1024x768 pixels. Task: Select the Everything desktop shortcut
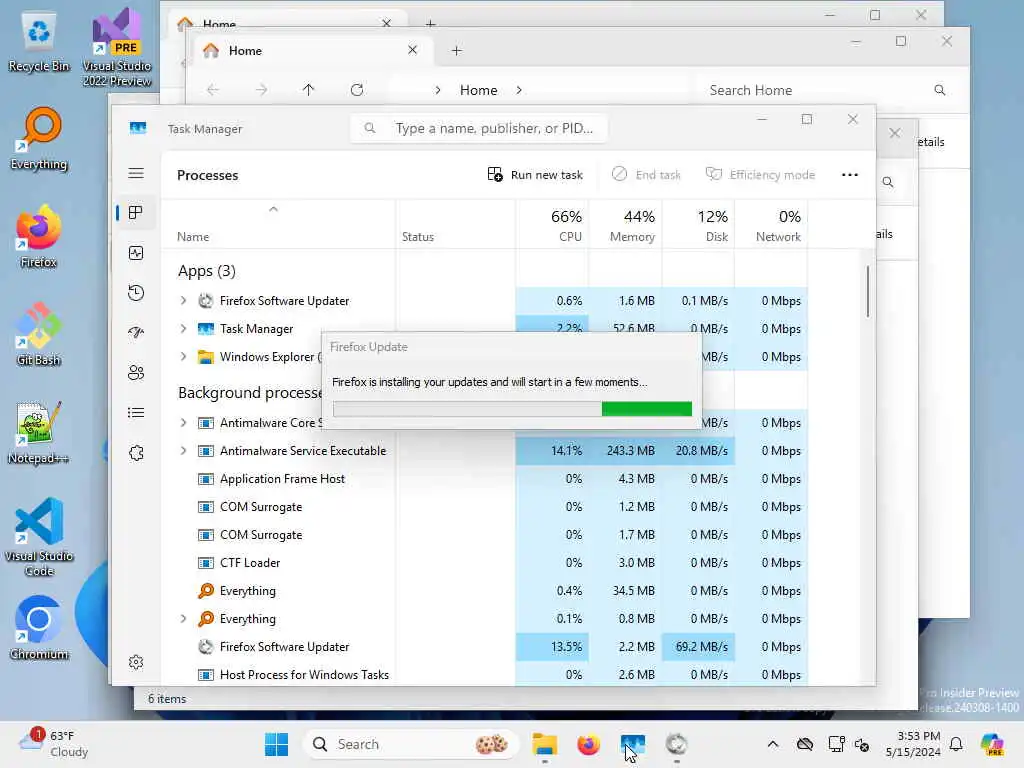coord(39,139)
